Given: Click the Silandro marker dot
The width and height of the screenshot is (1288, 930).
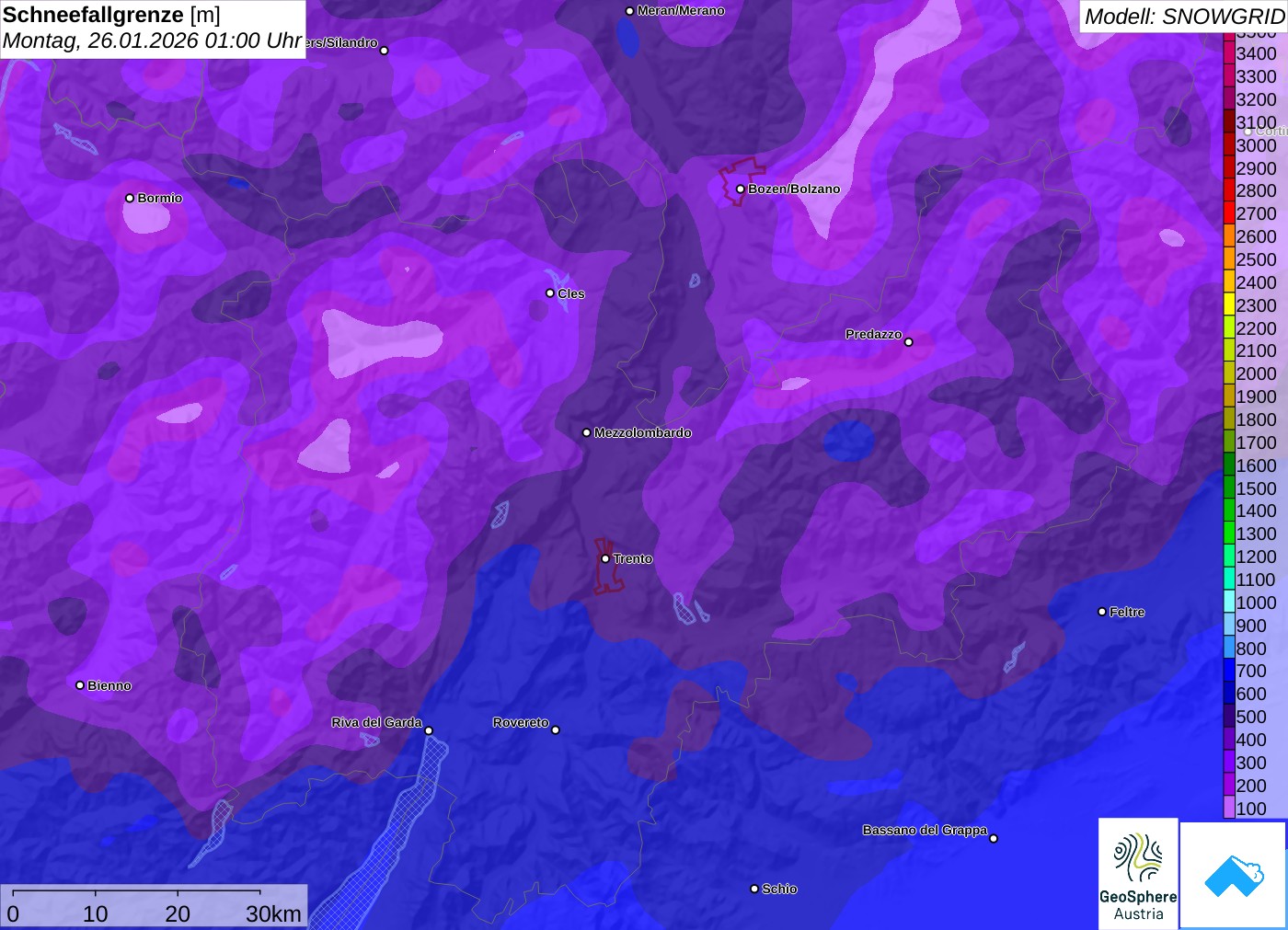Looking at the screenshot, I should (x=384, y=51).
